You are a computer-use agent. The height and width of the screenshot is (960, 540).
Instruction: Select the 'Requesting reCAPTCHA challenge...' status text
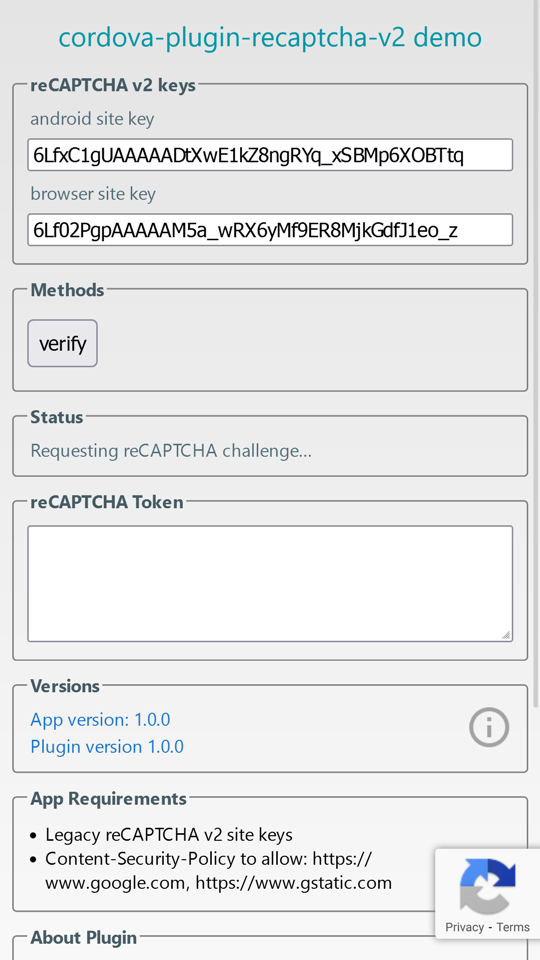pyautogui.click(x=171, y=451)
